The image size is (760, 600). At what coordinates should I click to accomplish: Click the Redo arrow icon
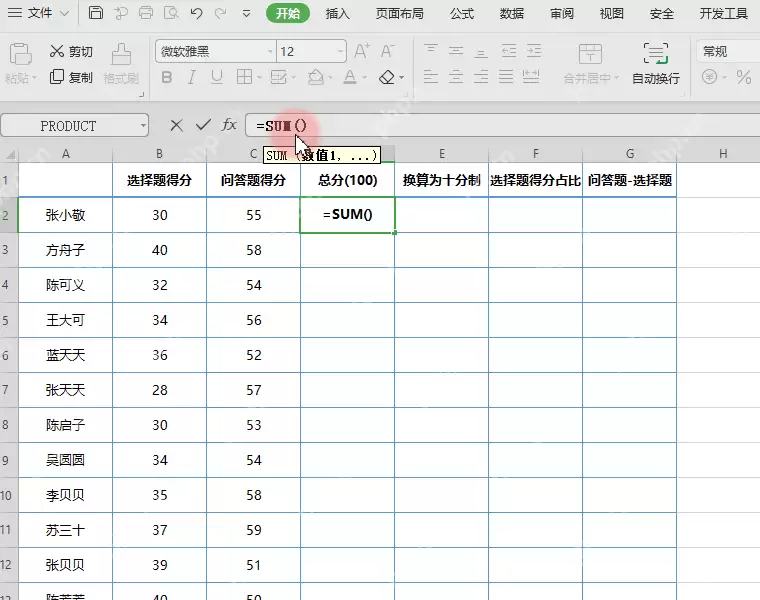(x=221, y=13)
